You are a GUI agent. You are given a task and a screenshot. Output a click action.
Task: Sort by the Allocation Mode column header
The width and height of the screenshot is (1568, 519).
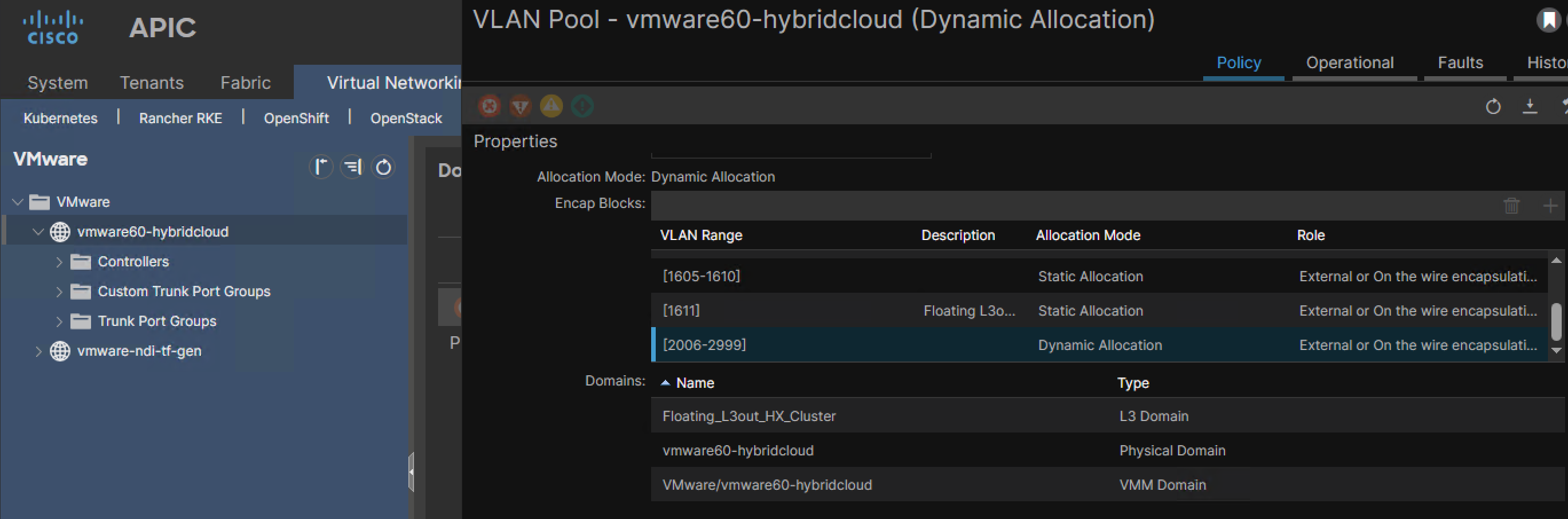[x=1088, y=235]
